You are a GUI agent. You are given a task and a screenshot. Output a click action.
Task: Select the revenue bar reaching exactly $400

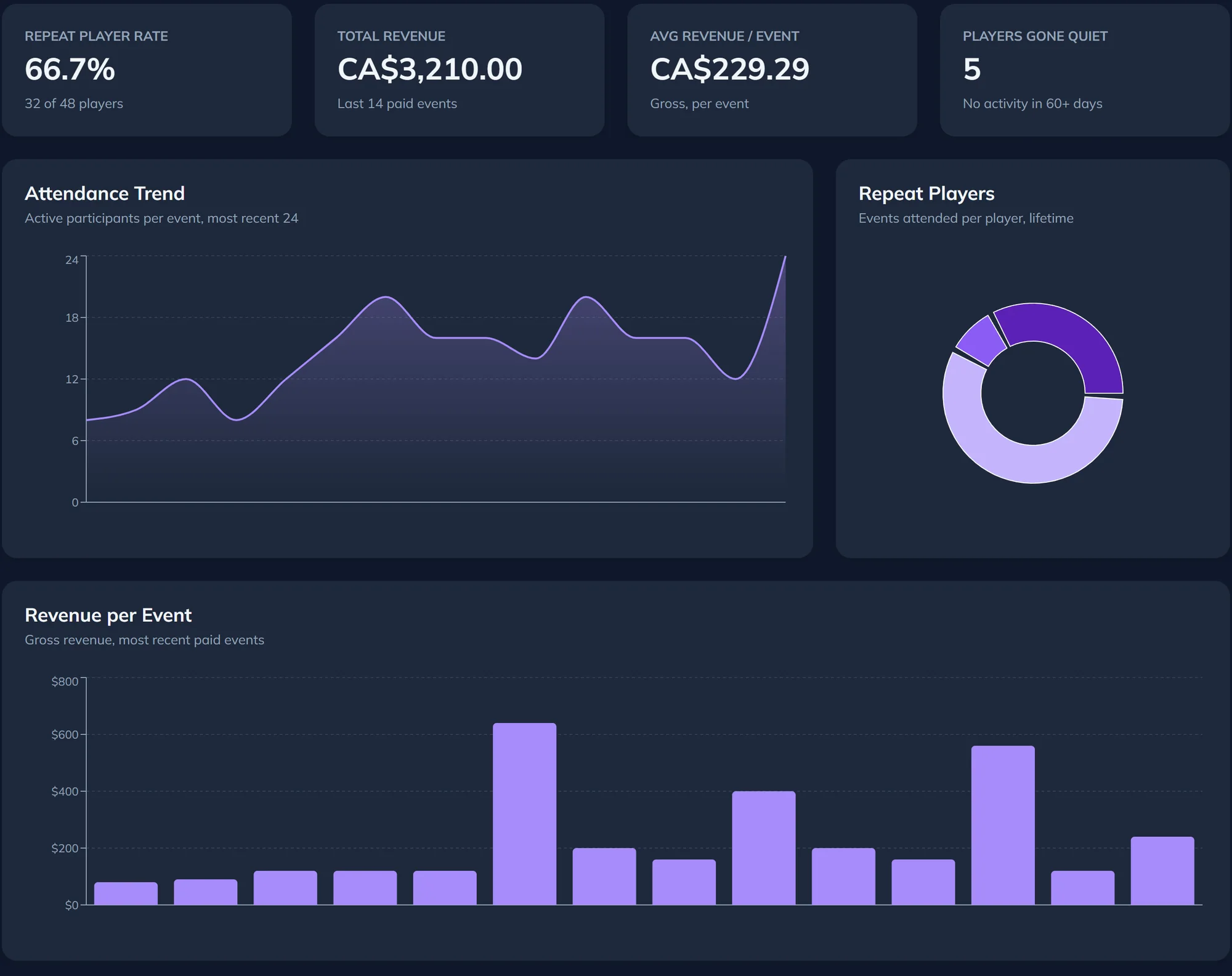764,848
